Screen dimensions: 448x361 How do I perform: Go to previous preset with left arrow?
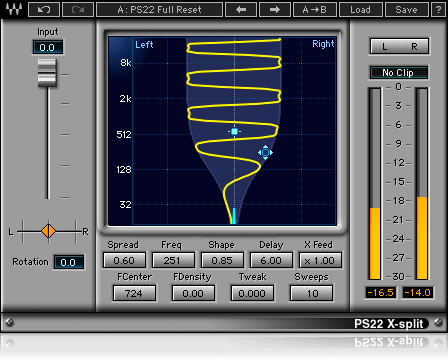[x=241, y=9]
